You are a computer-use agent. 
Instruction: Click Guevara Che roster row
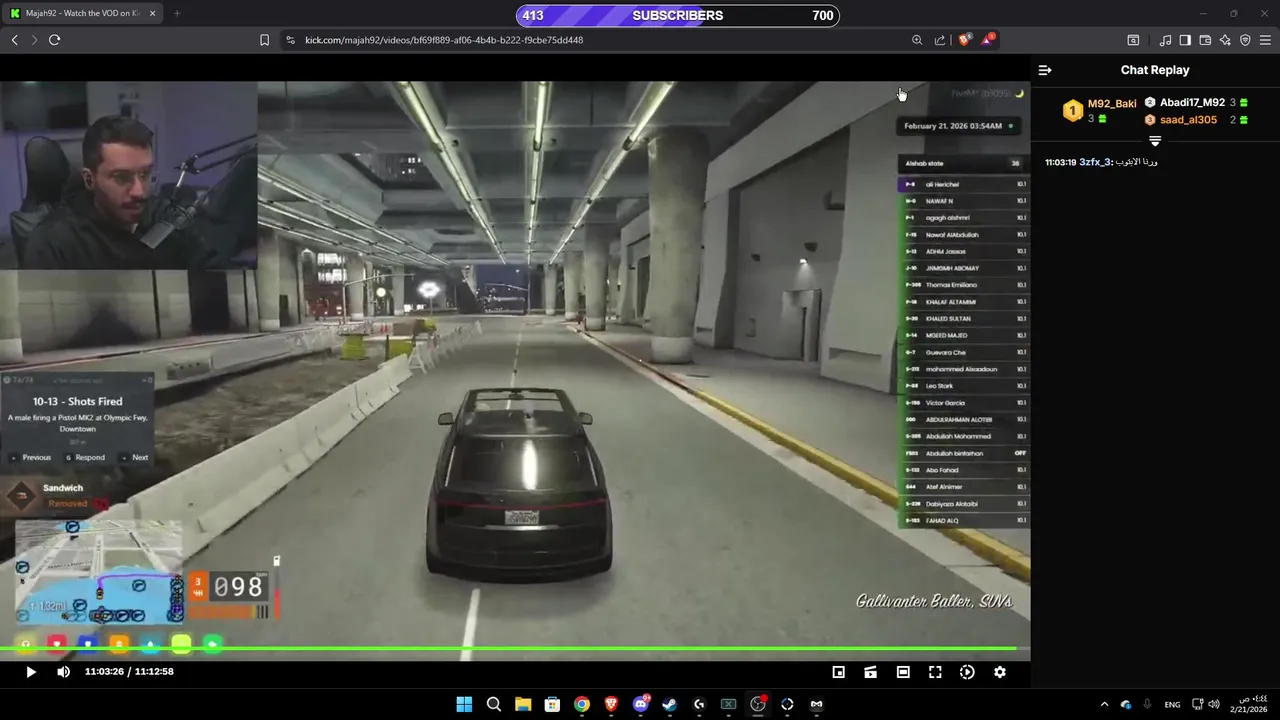coord(964,352)
